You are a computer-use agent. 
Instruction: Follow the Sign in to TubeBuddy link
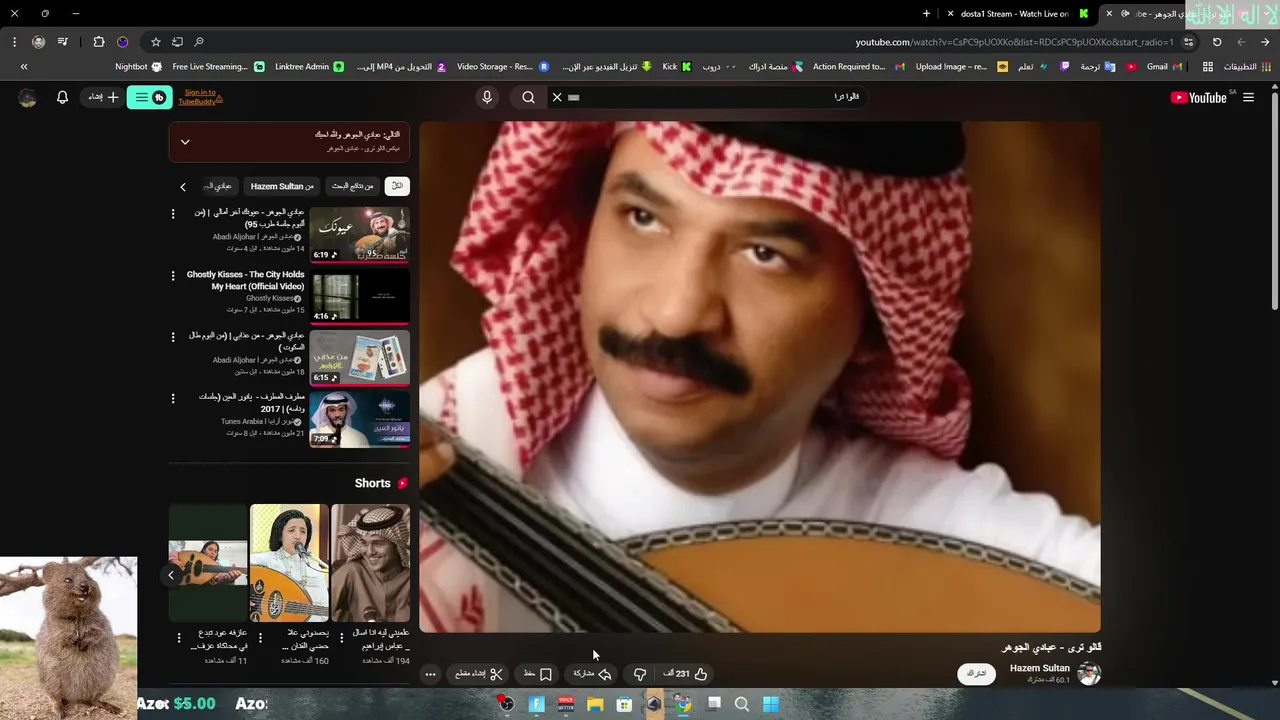tap(200, 97)
